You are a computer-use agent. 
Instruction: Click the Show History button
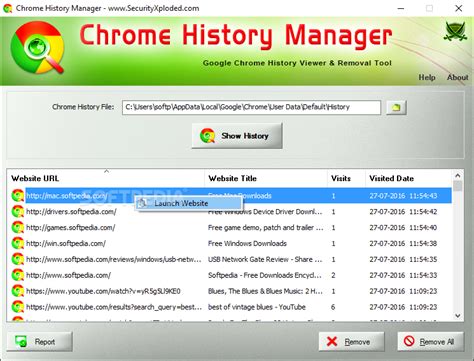(x=237, y=136)
